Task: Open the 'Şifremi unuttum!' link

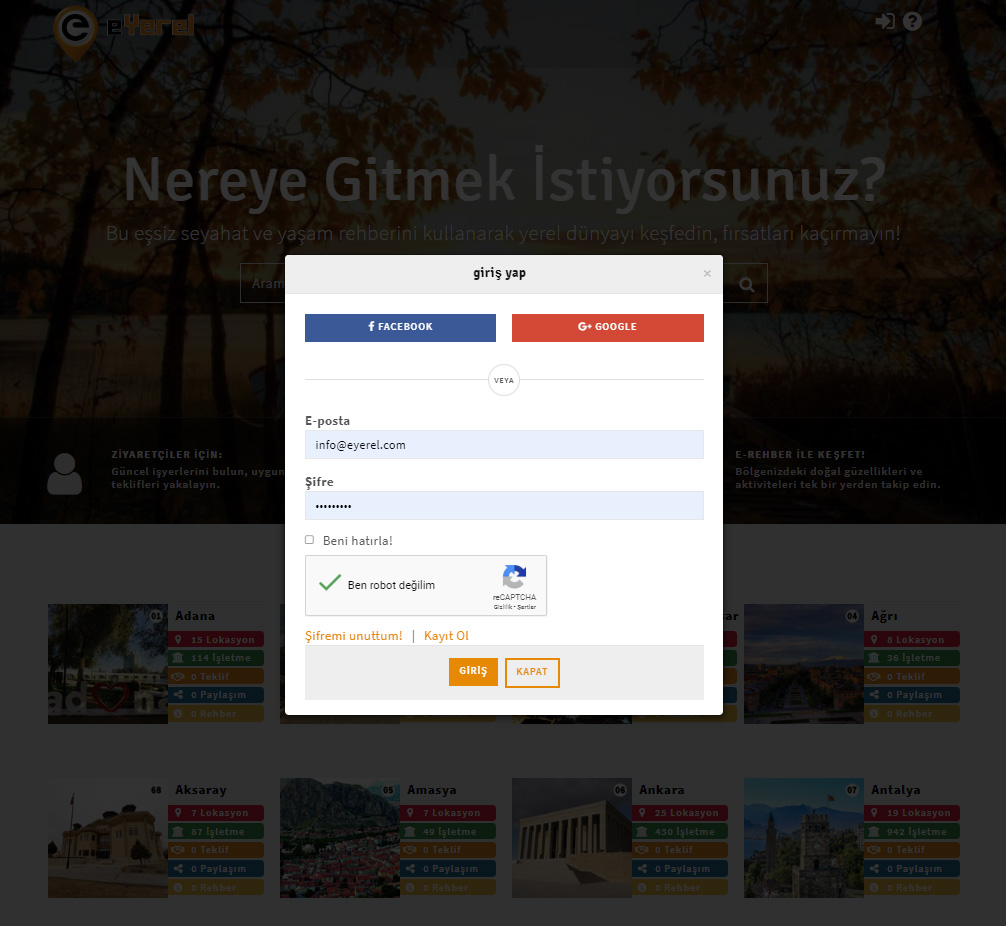Action: (354, 635)
